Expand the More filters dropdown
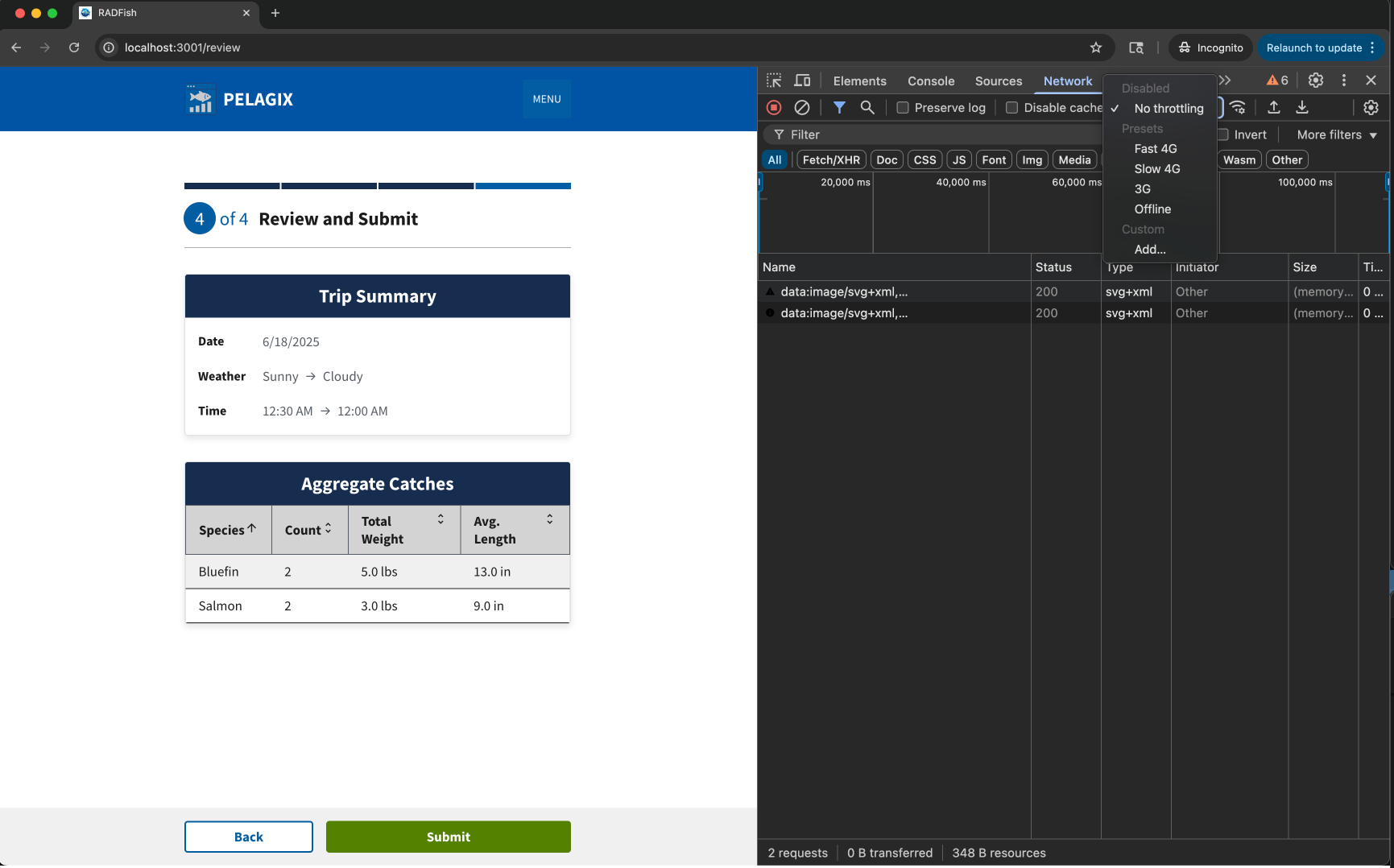Viewport: 1394px width, 868px height. click(1337, 134)
